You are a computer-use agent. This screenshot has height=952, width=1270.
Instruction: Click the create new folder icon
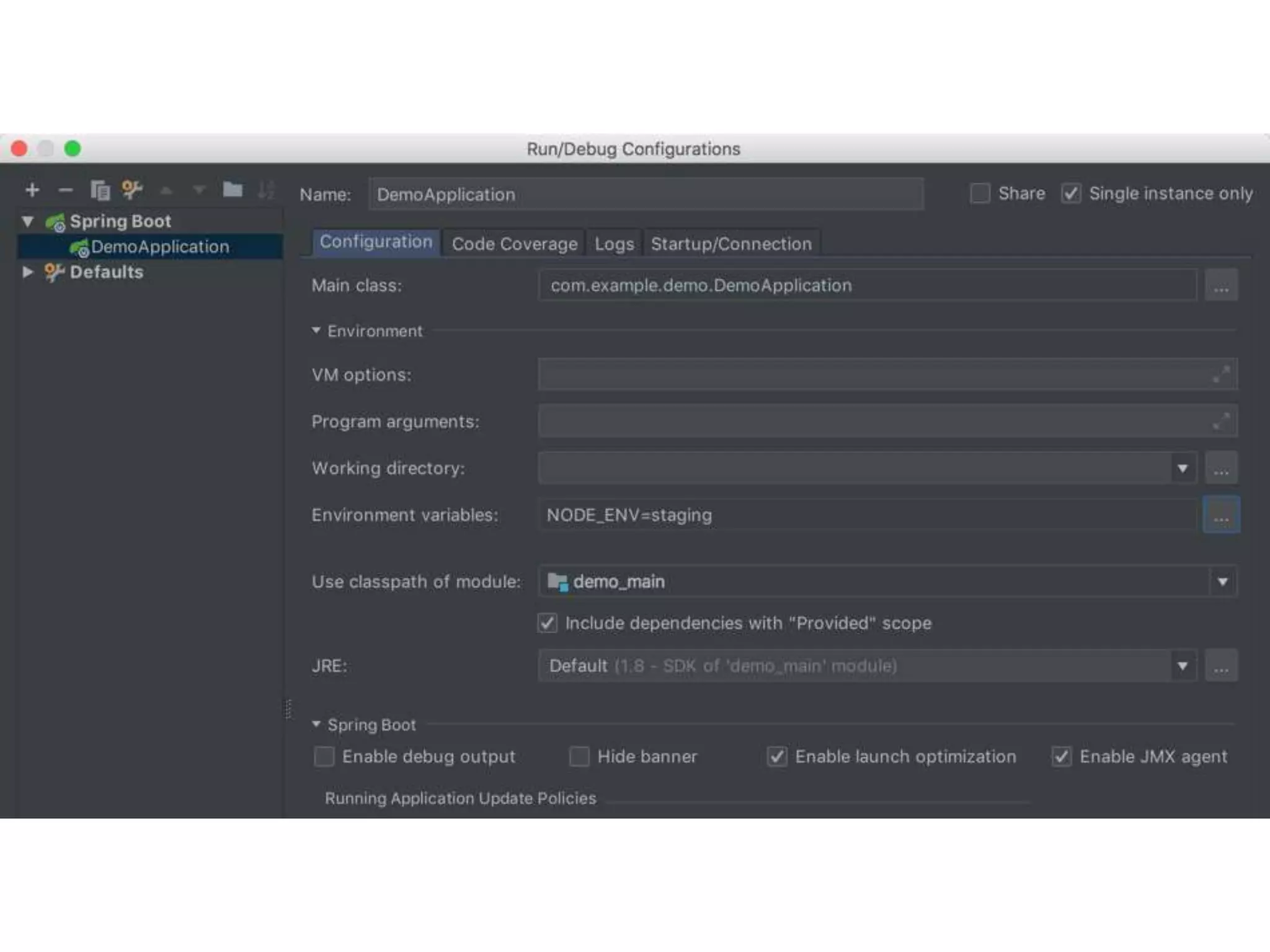point(233,189)
